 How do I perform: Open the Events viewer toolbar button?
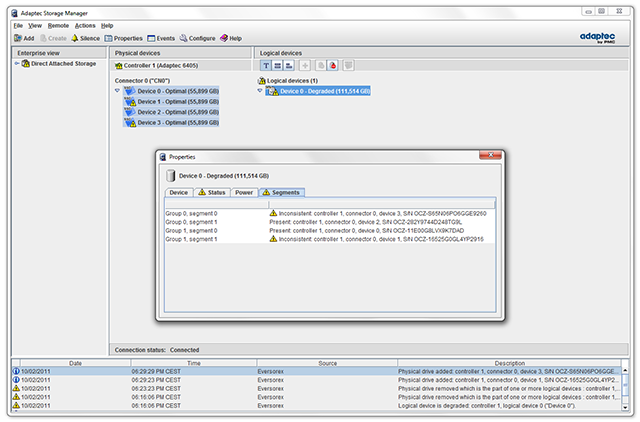pos(161,38)
